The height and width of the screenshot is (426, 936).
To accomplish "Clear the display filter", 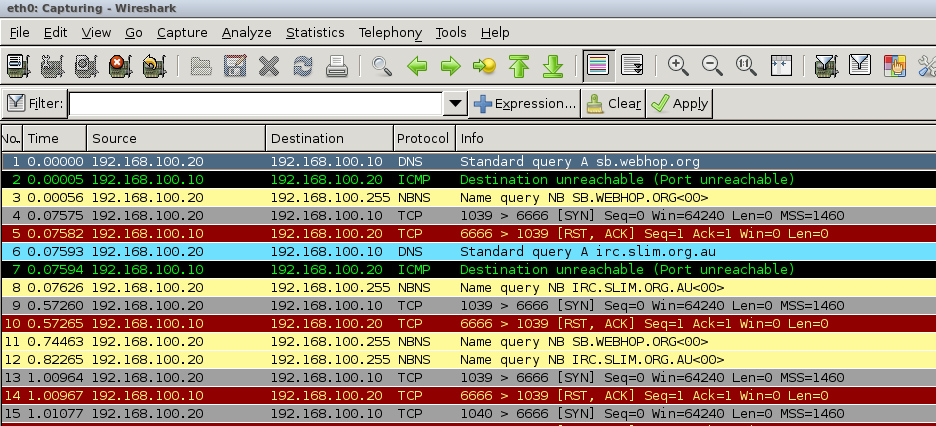I will (613, 104).
